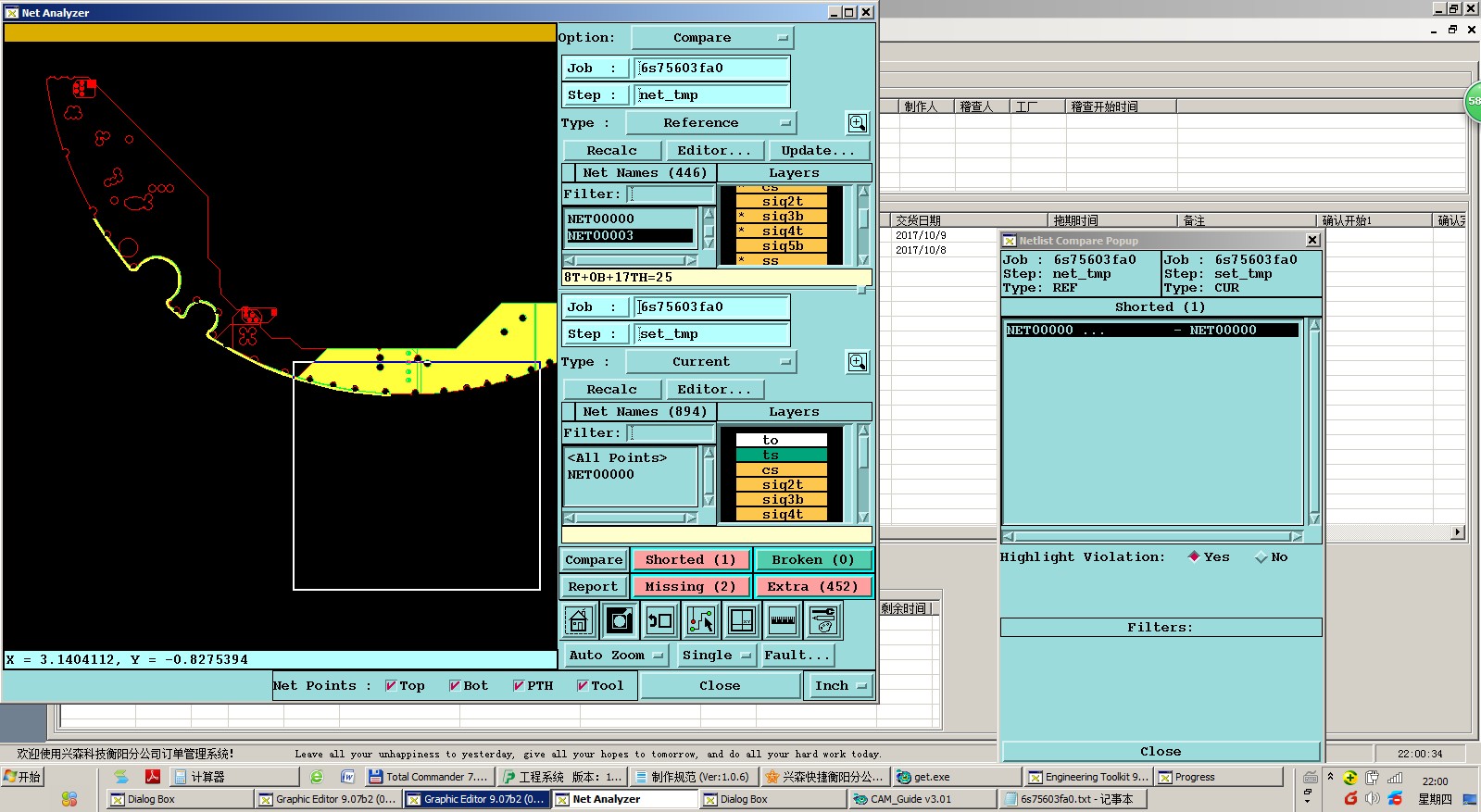Screen dimensions: 1481x812
Task: Open the Fault... button
Action: pos(797,656)
